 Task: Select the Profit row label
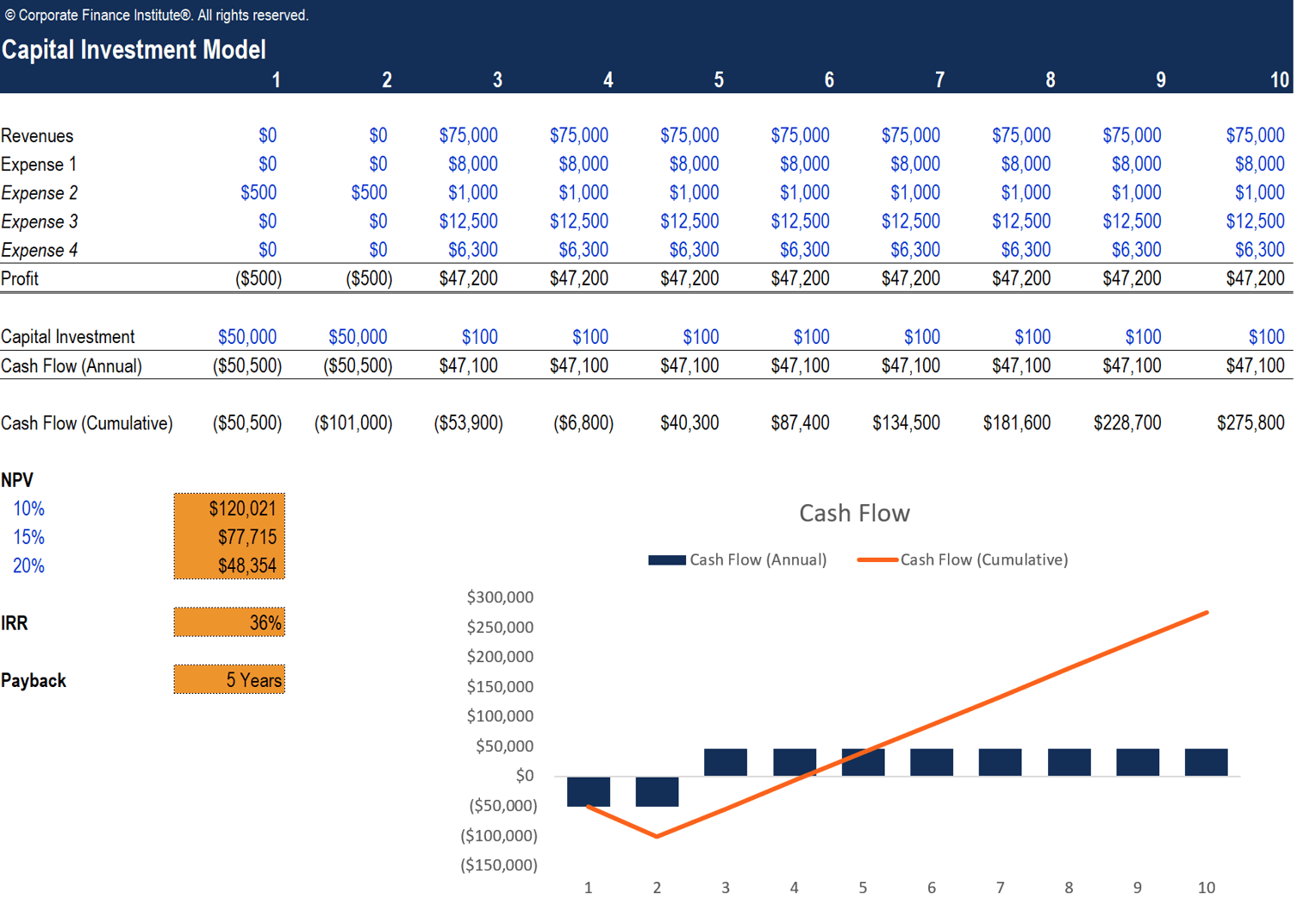point(20,278)
